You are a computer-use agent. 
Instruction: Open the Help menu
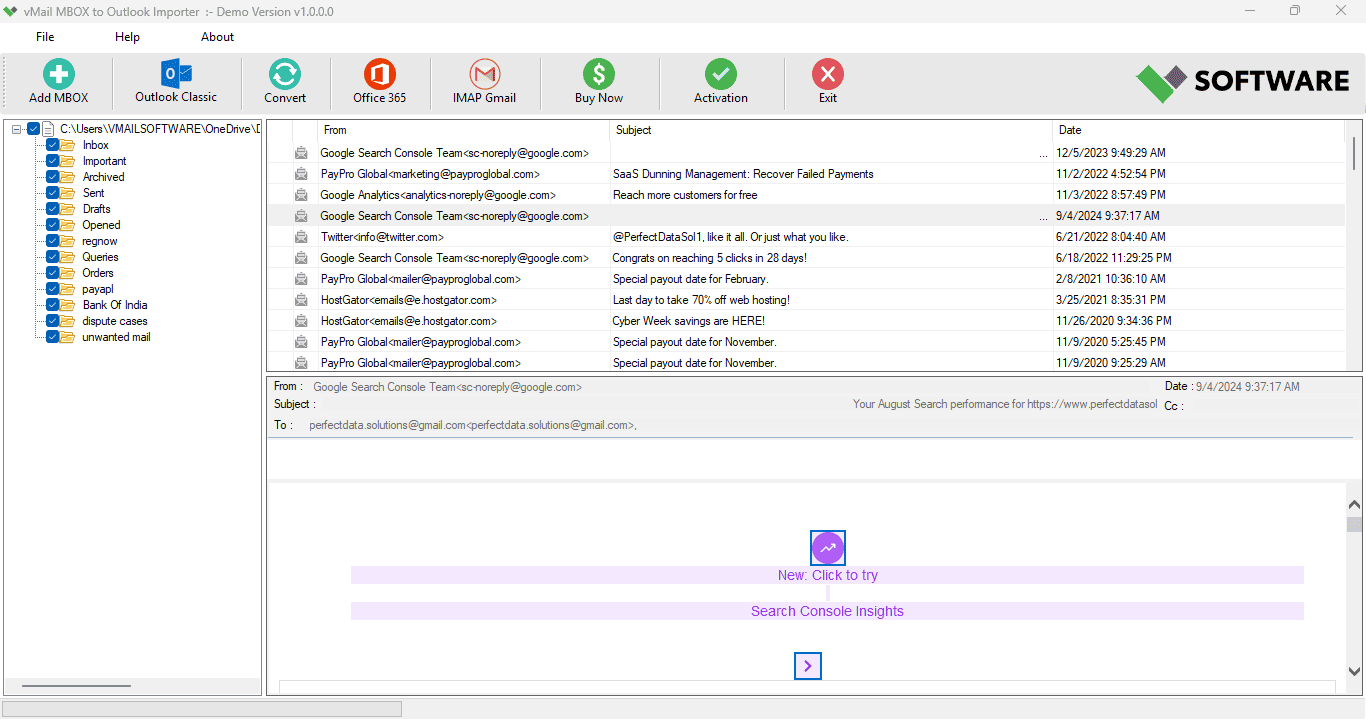click(x=127, y=37)
